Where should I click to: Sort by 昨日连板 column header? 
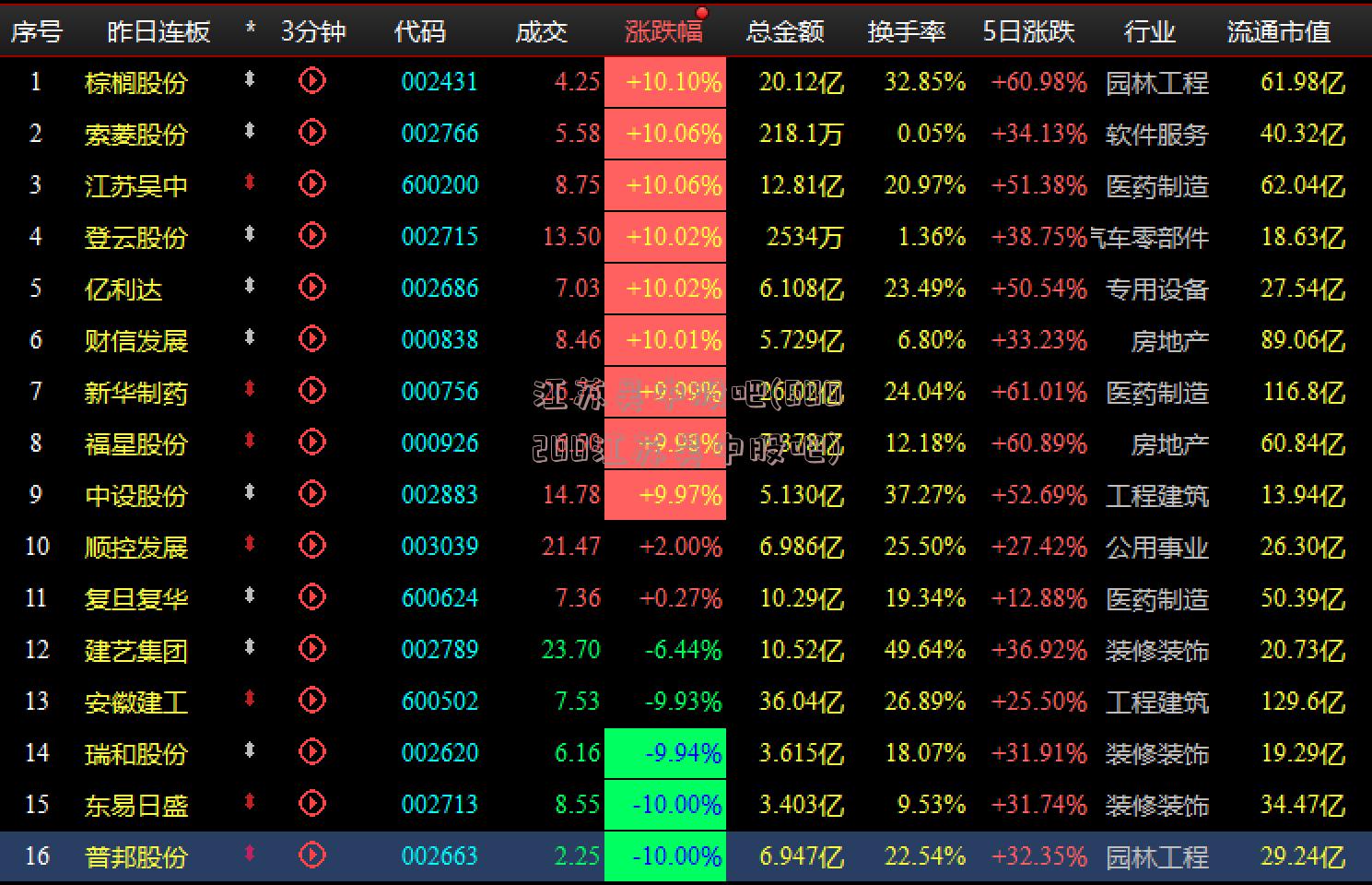[x=158, y=31]
